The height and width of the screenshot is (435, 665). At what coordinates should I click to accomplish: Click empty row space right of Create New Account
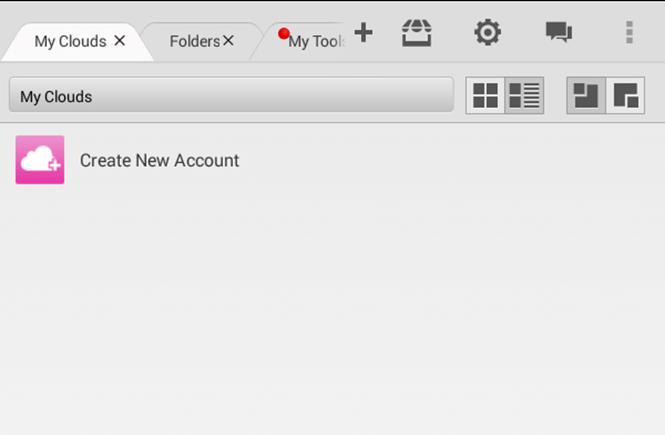(450, 160)
